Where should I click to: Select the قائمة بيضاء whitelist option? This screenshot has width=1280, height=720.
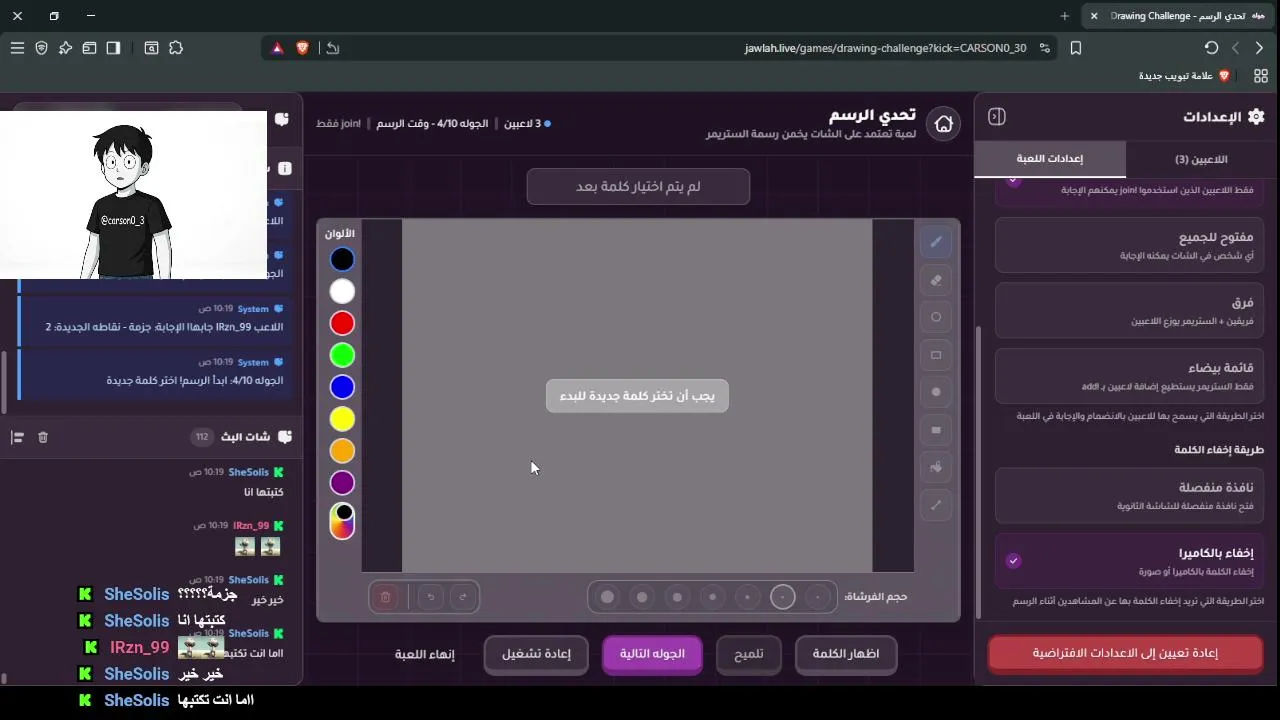(x=1130, y=376)
